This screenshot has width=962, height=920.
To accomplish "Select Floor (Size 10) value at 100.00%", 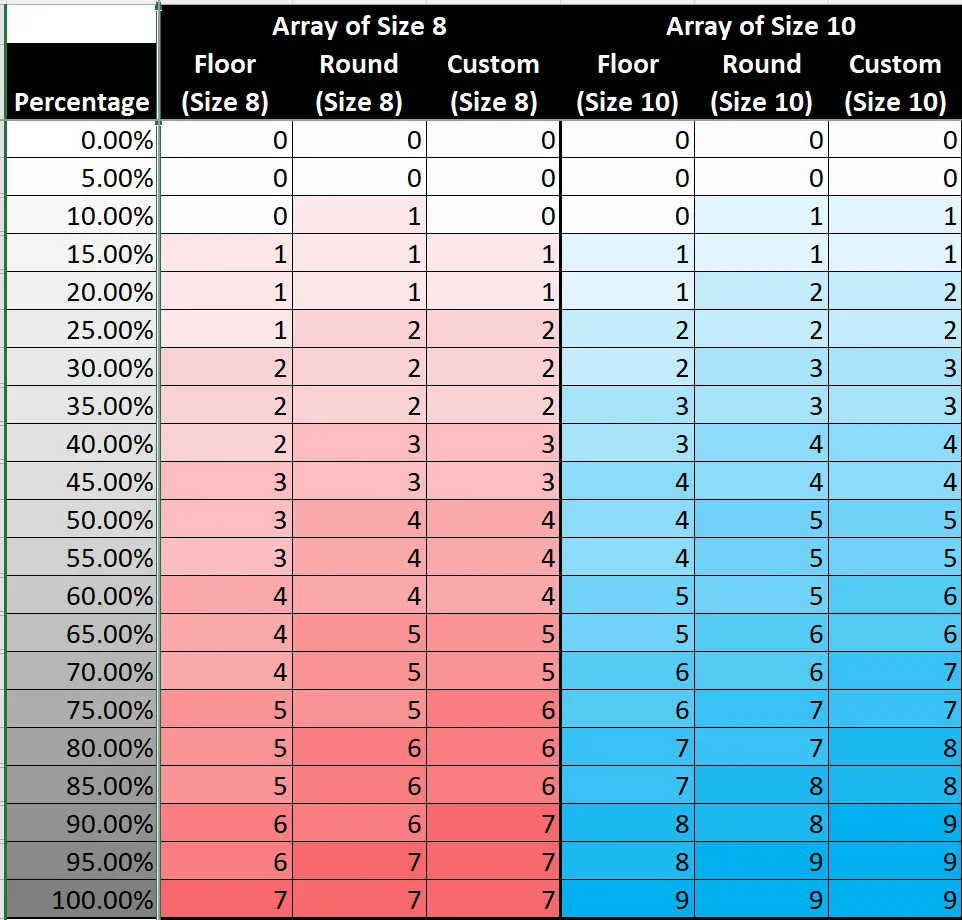I will (x=628, y=899).
